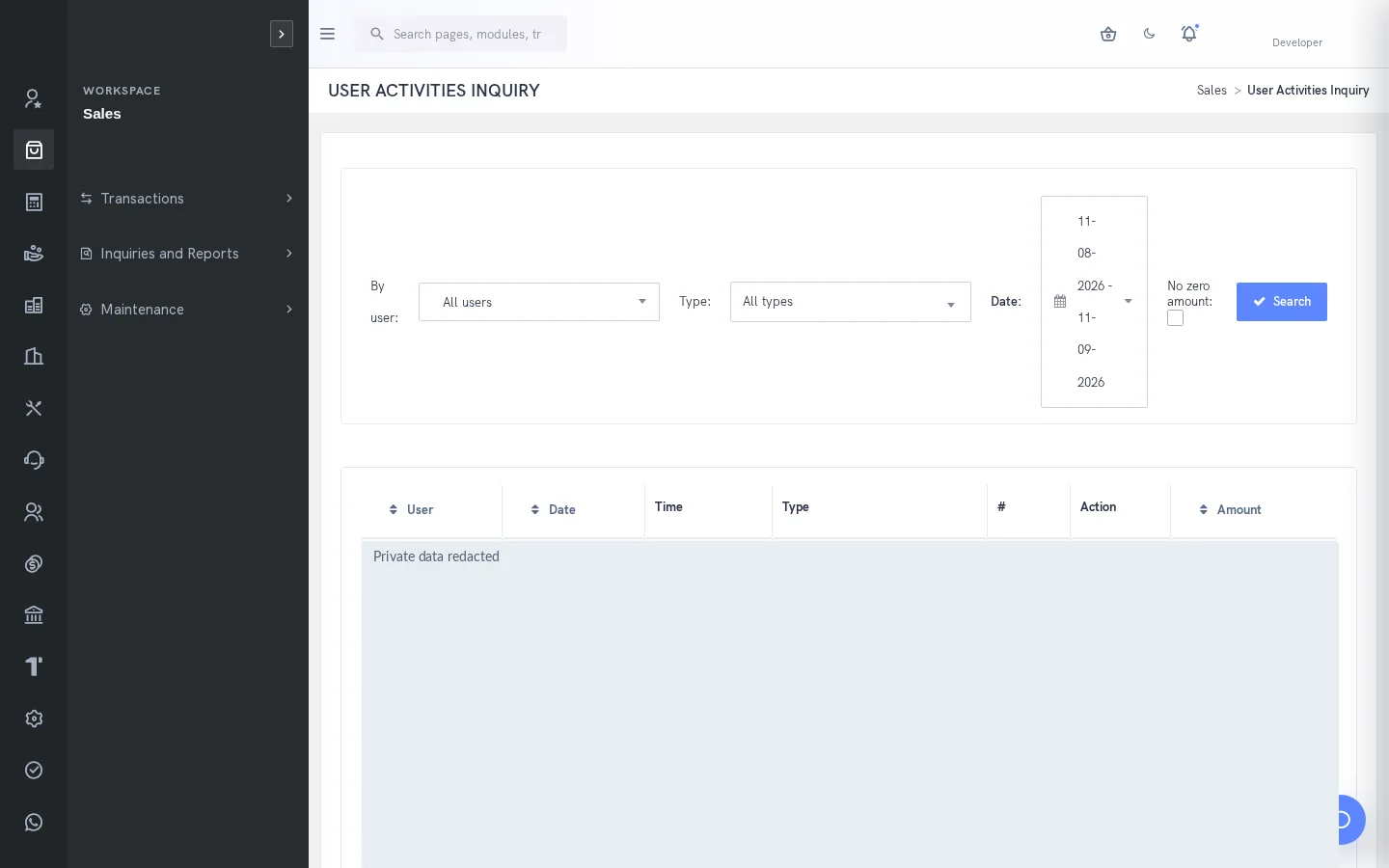Click the Sales breadcrumb link

coord(1212,91)
